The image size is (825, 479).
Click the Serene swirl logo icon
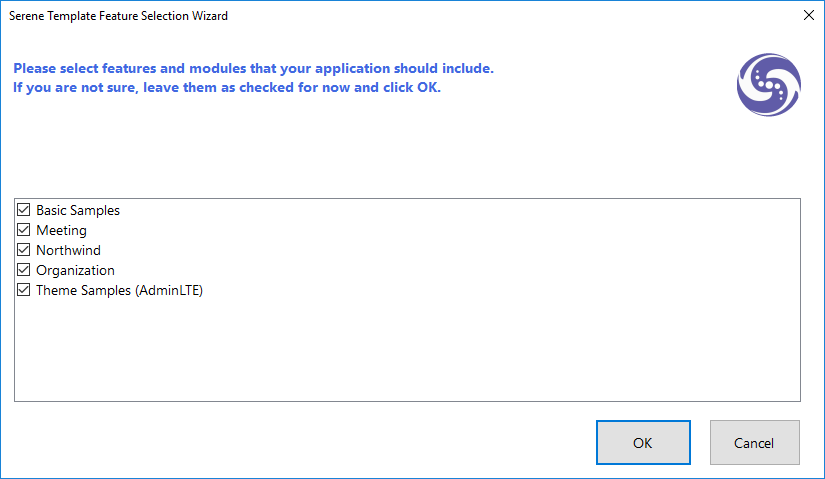pos(769,84)
